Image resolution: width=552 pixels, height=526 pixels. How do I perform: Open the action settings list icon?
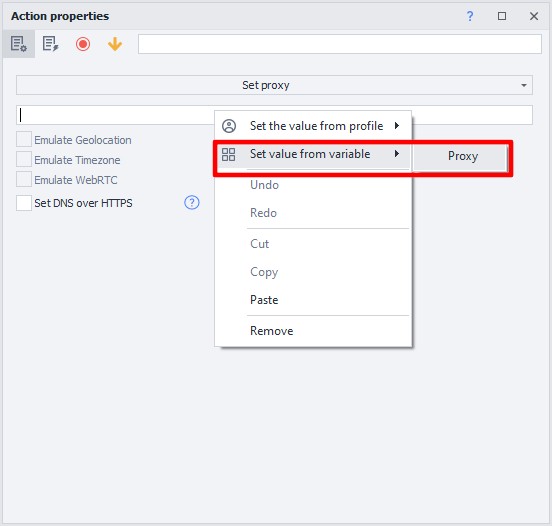pyautogui.click(x=19, y=44)
